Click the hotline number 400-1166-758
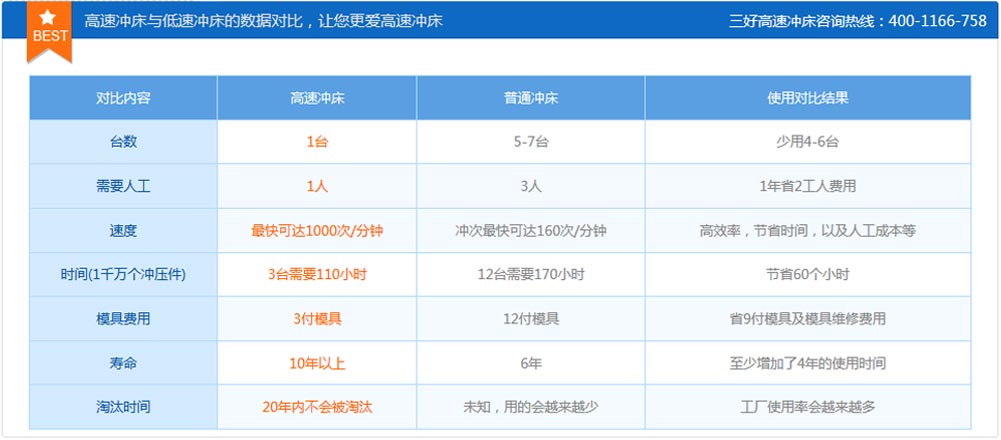1001x440 pixels. (938, 21)
